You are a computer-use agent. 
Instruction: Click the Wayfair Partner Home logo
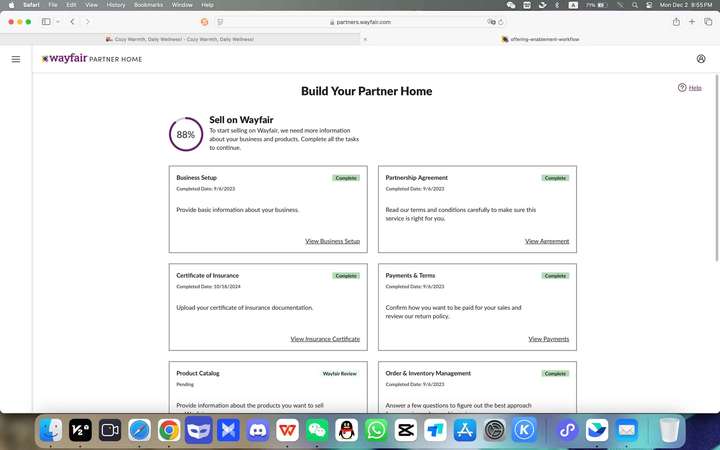pyautogui.click(x=92, y=59)
